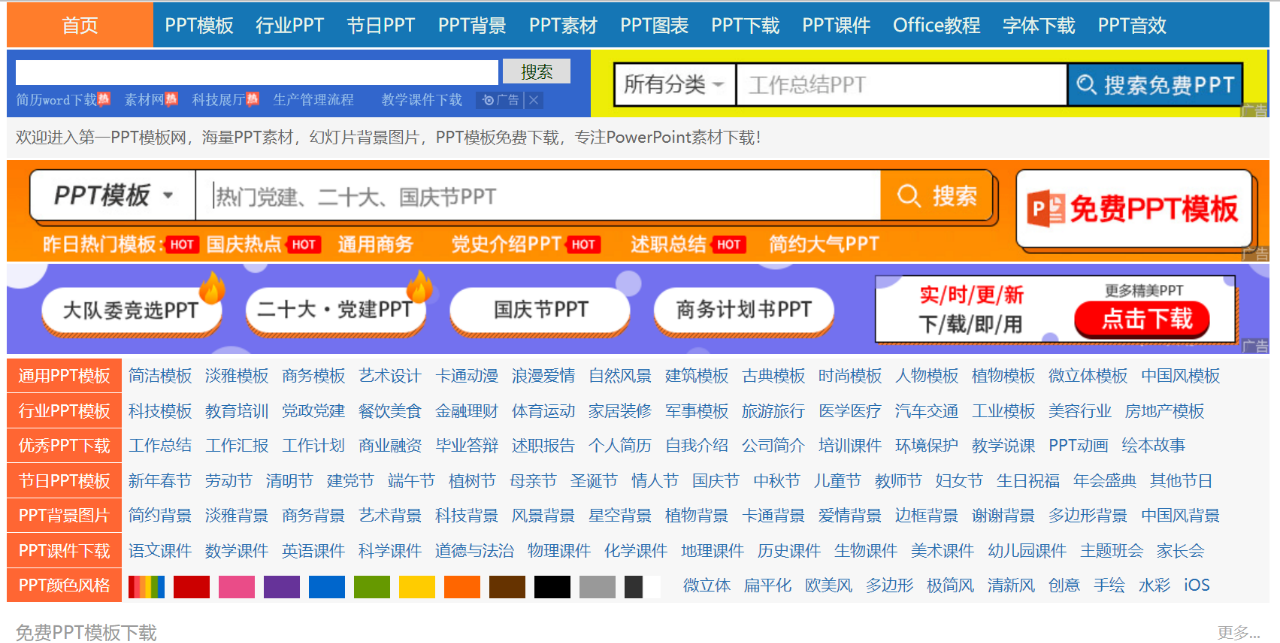The image size is (1280, 643).
Task: Open the 简约大气PPT link
Action: (x=824, y=244)
